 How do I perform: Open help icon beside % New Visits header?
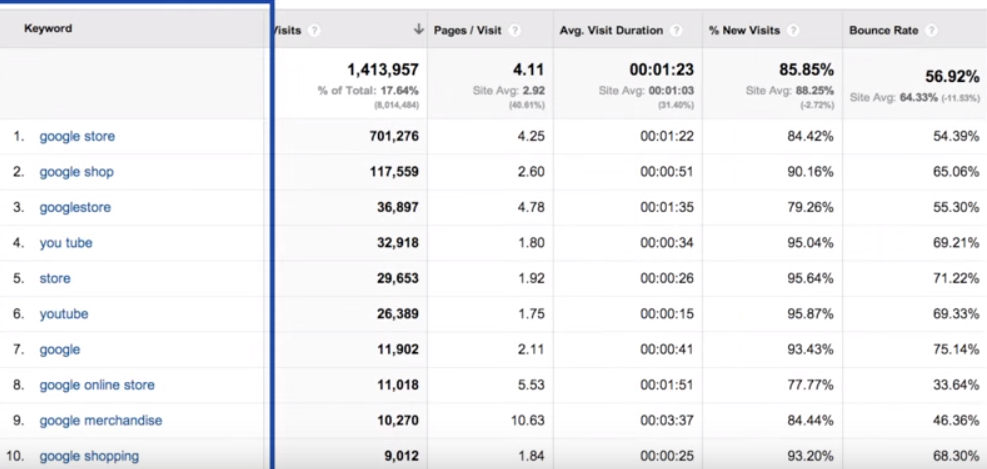(793, 30)
